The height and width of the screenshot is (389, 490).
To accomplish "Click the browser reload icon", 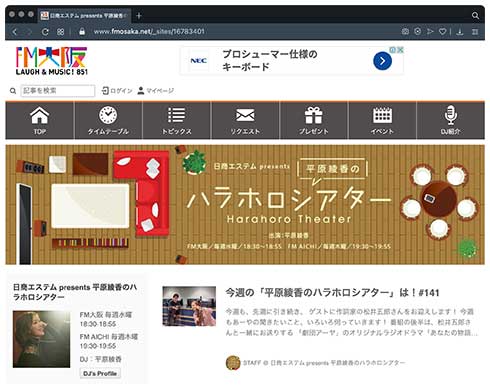I will [x=45, y=32].
